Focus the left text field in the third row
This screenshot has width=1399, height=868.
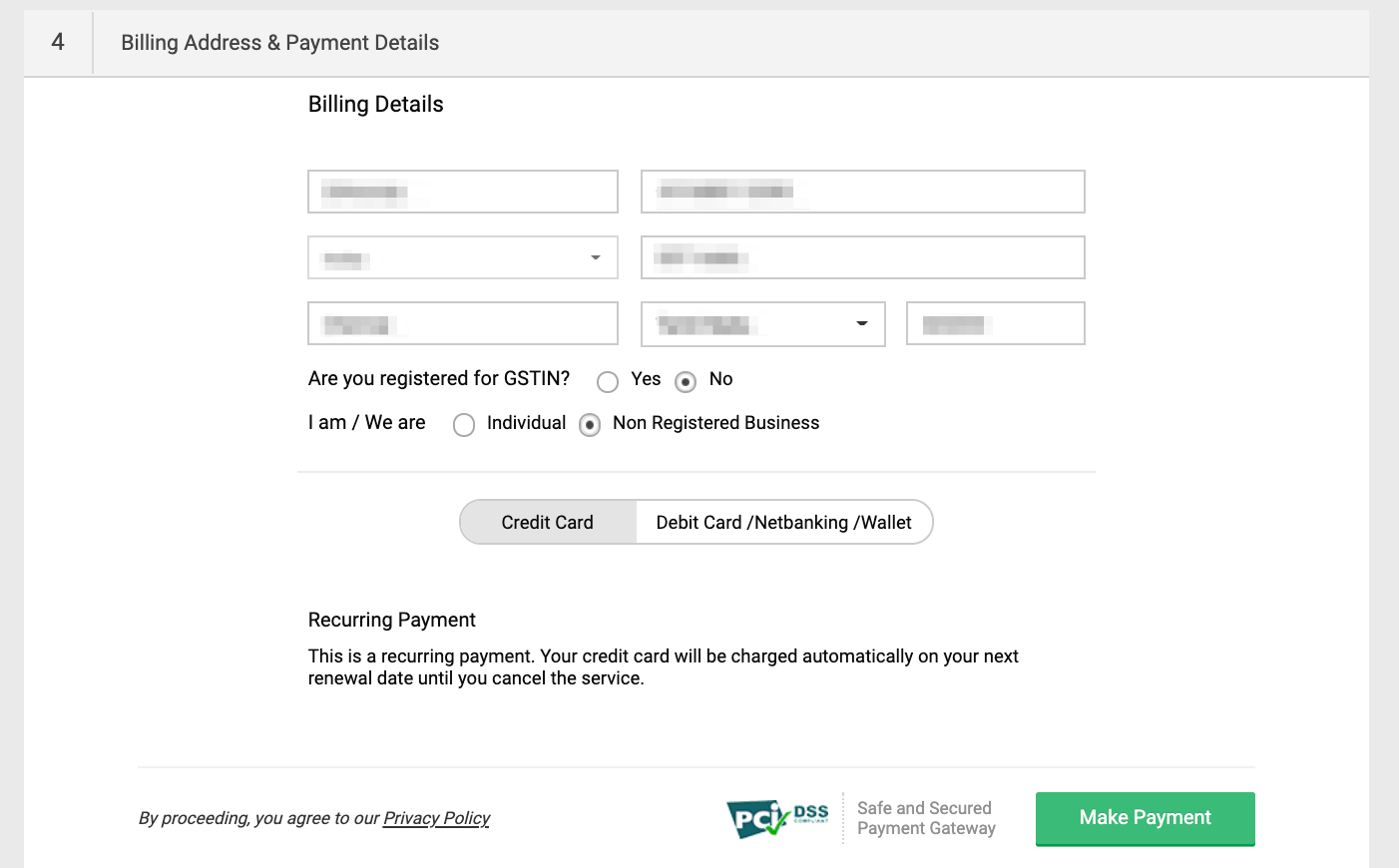(x=463, y=324)
